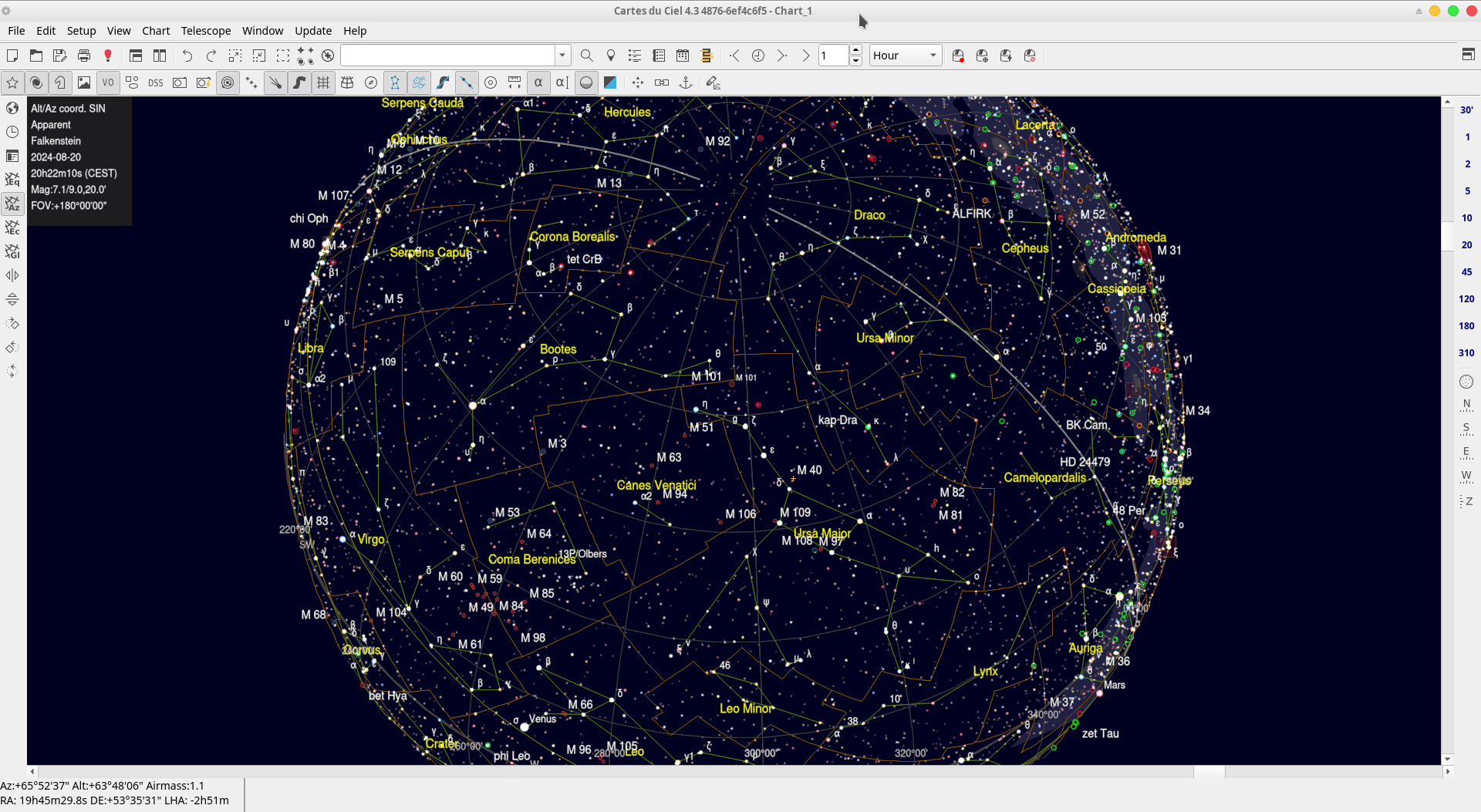Toggle the horizon line display
The height and width of the screenshot is (812, 1481).
[586, 83]
